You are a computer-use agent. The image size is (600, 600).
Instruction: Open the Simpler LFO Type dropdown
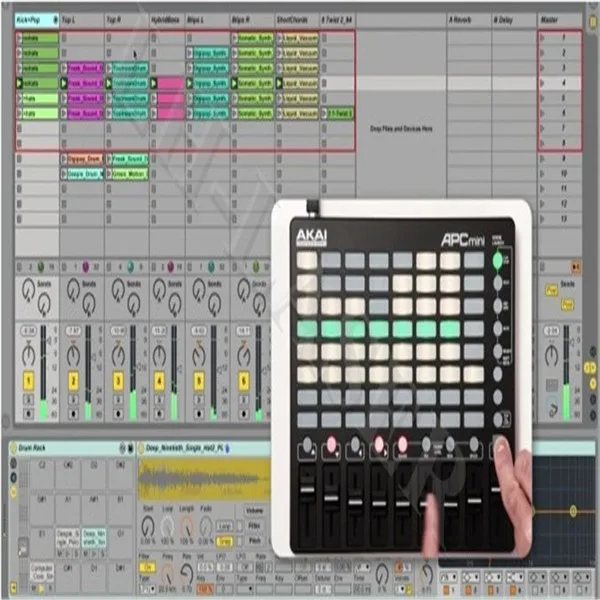(x=245, y=589)
